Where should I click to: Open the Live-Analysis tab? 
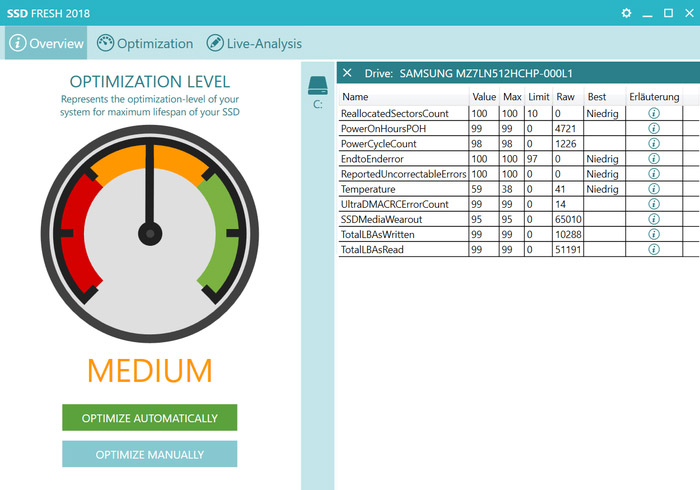click(254, 43)
